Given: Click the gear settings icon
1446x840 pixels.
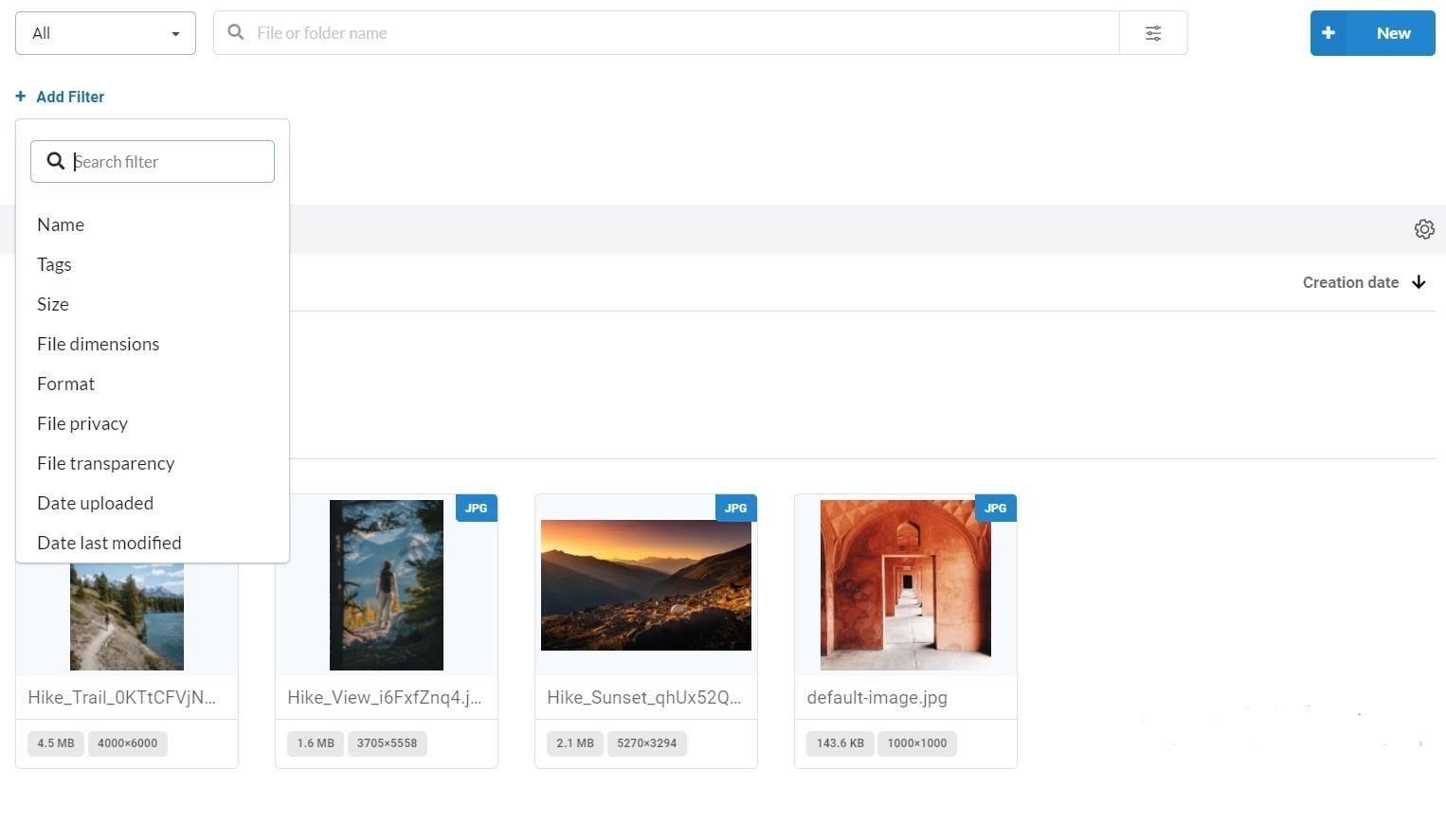Looking at the screenshot, I should click(x=1424, y=229).
